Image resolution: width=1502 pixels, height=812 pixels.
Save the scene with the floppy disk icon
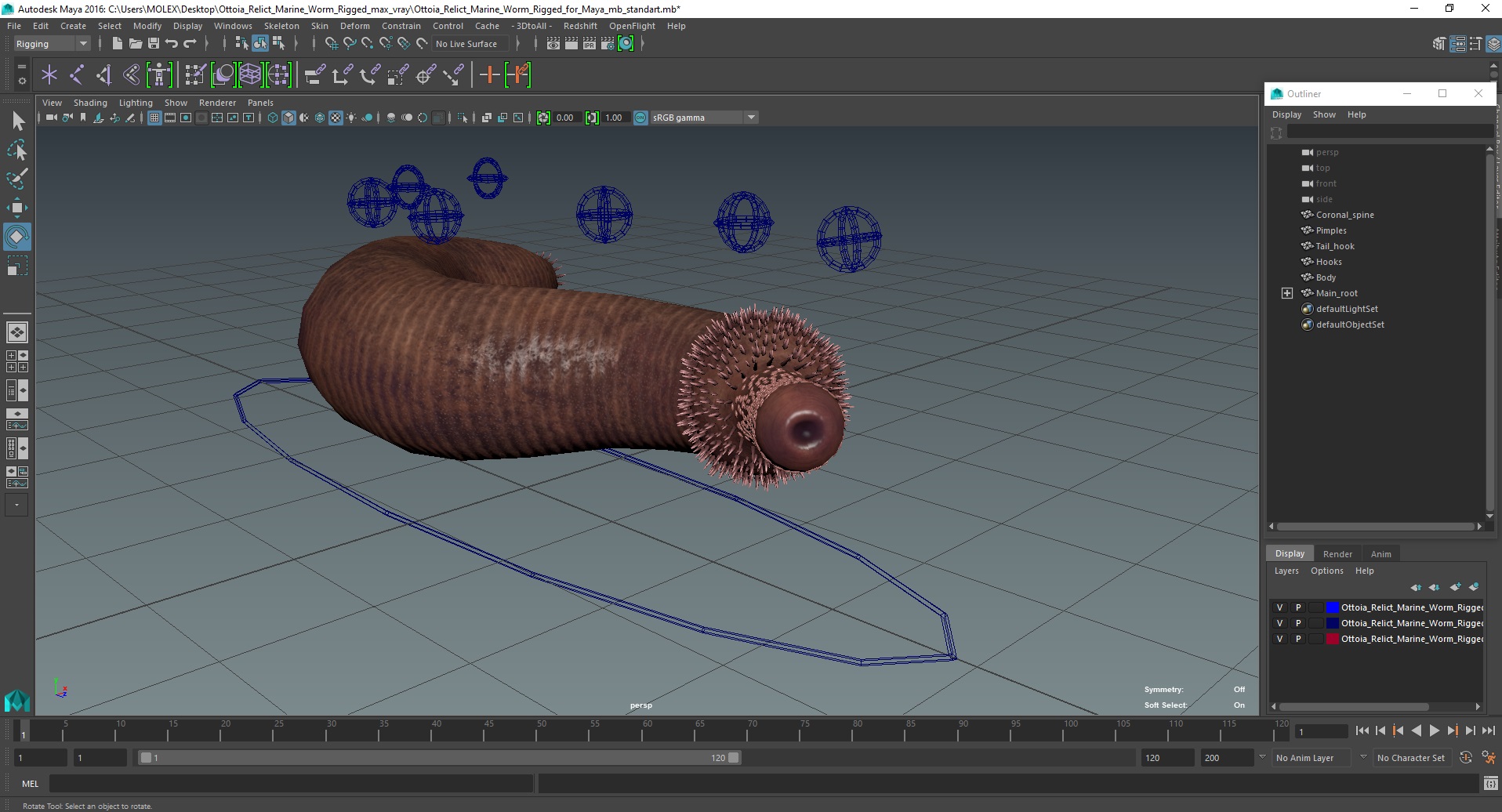(154, 44)
